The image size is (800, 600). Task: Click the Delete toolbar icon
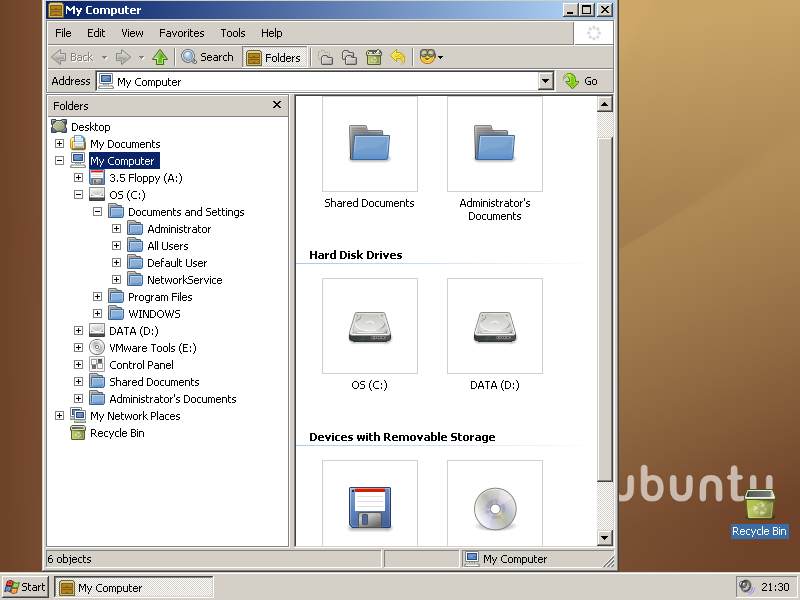(374, 57)
